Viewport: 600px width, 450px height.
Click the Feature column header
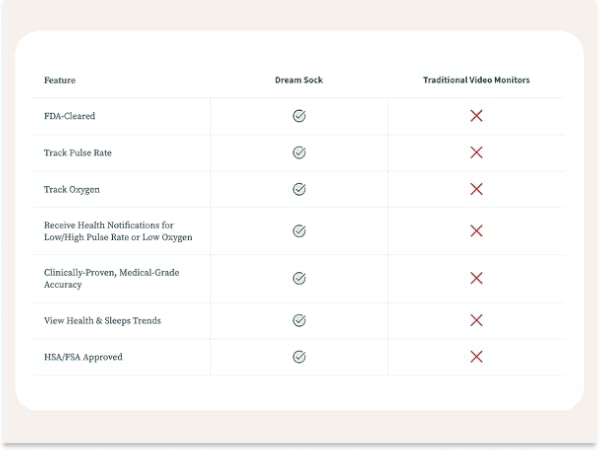(60, 80)
